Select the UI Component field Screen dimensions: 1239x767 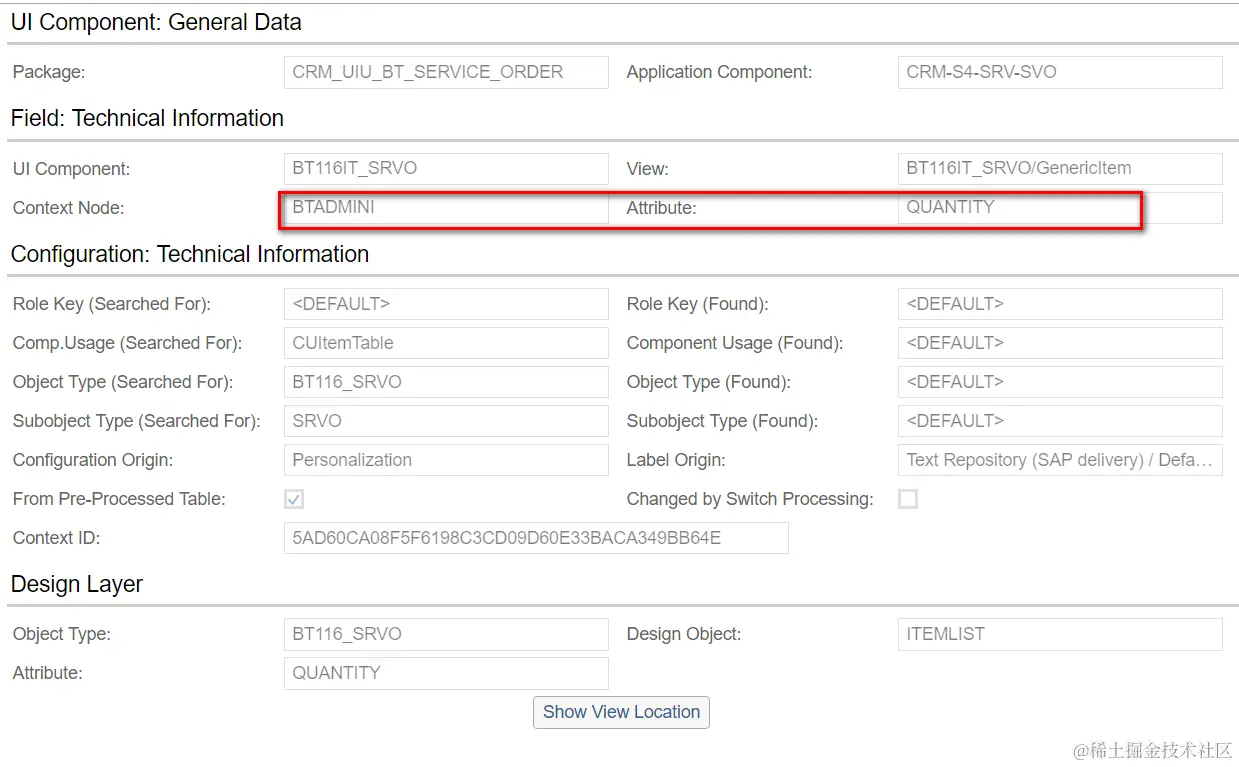(x=446, y=169)
